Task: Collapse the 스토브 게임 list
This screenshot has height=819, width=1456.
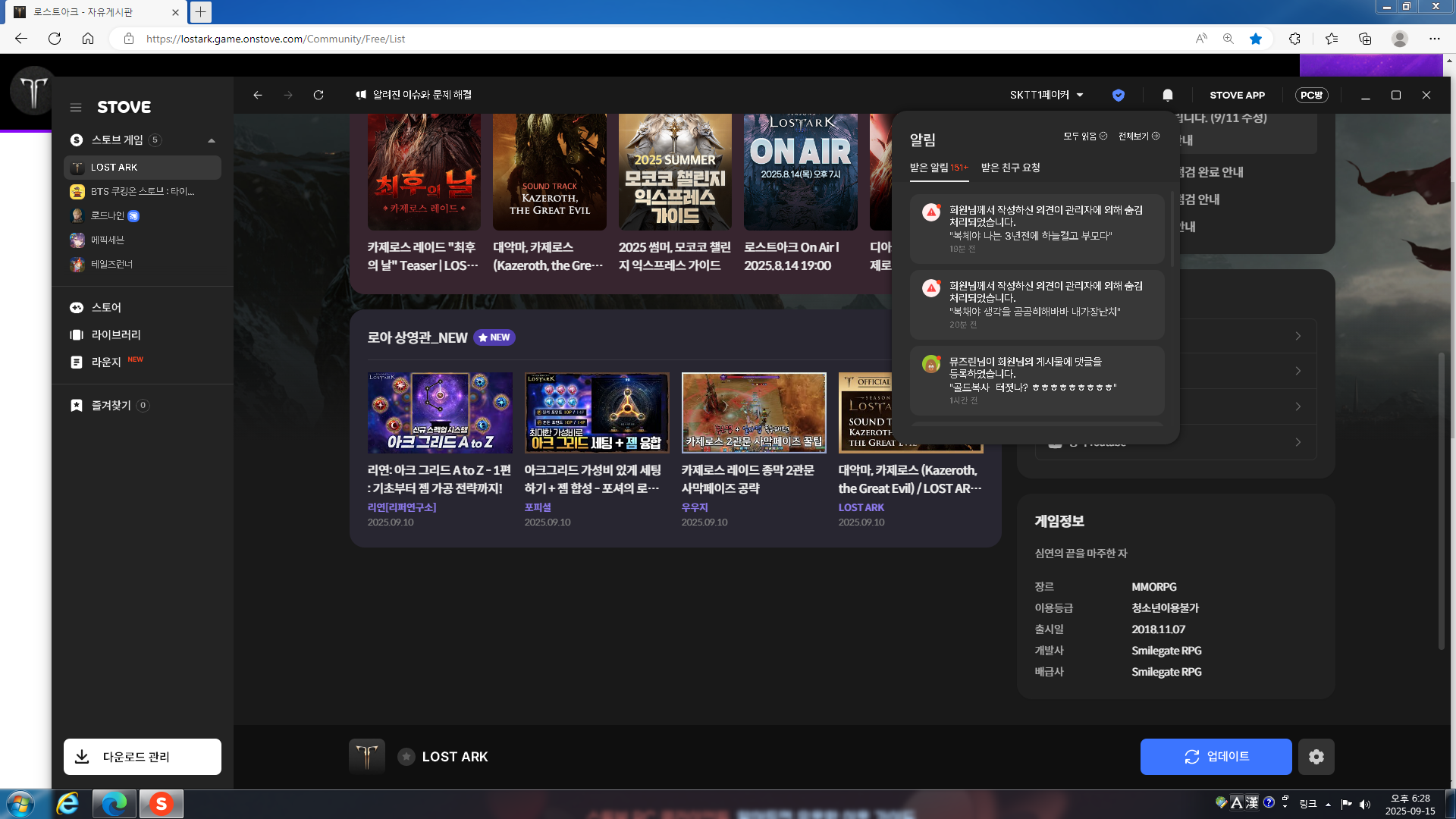Action: tap(212, 140)
